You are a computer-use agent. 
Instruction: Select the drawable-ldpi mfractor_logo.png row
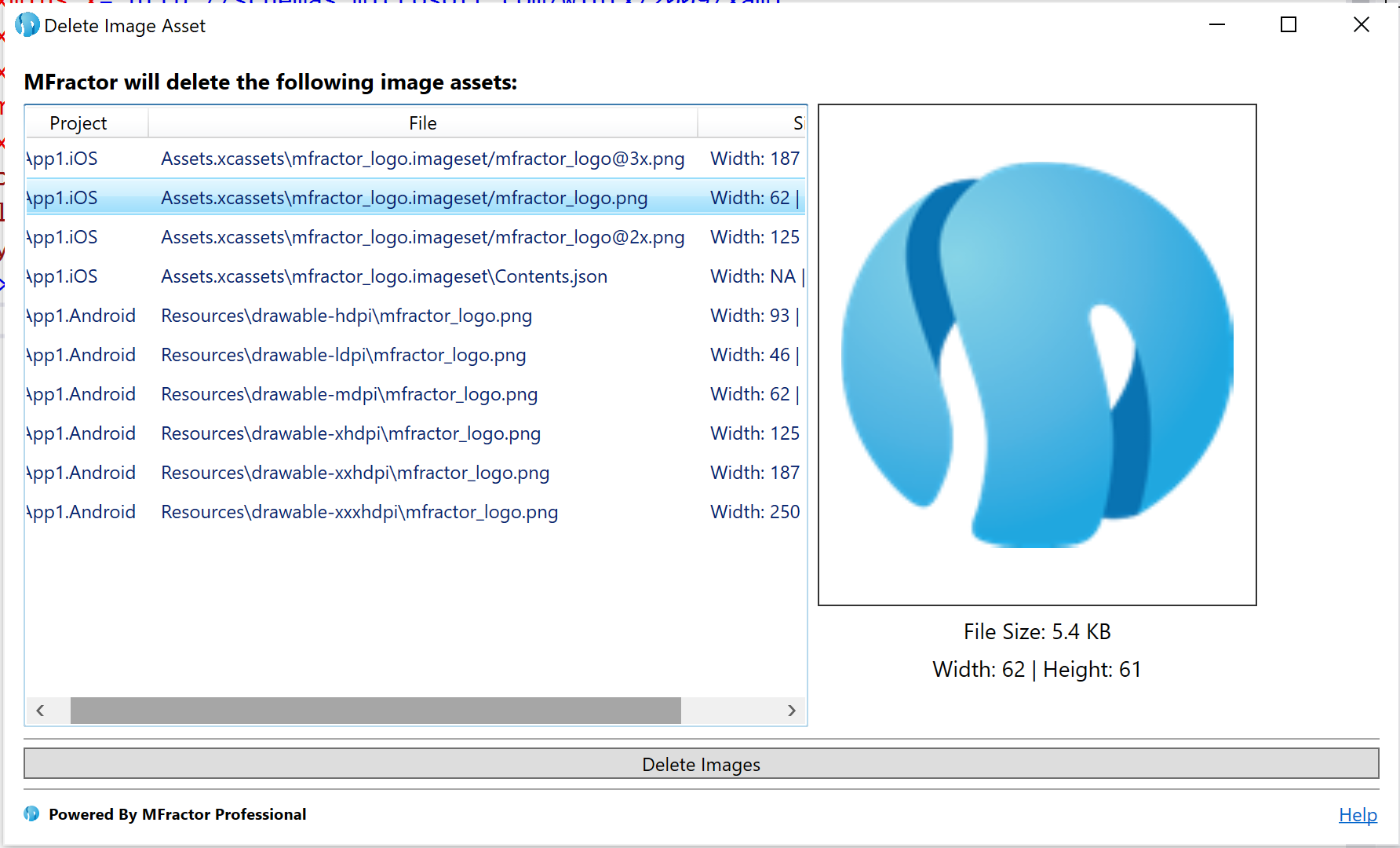click(416, 355)
